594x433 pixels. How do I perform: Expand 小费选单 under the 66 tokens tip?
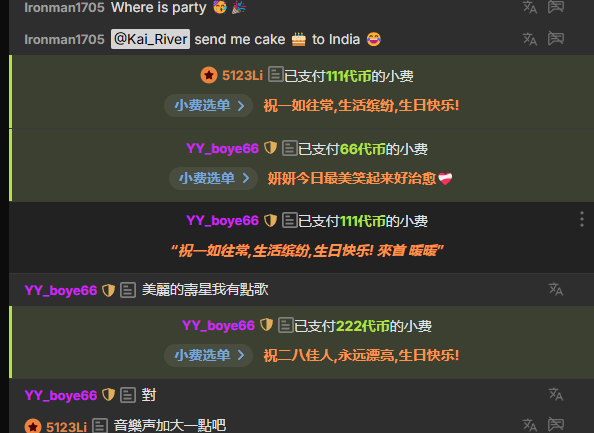tap(213, 178)
